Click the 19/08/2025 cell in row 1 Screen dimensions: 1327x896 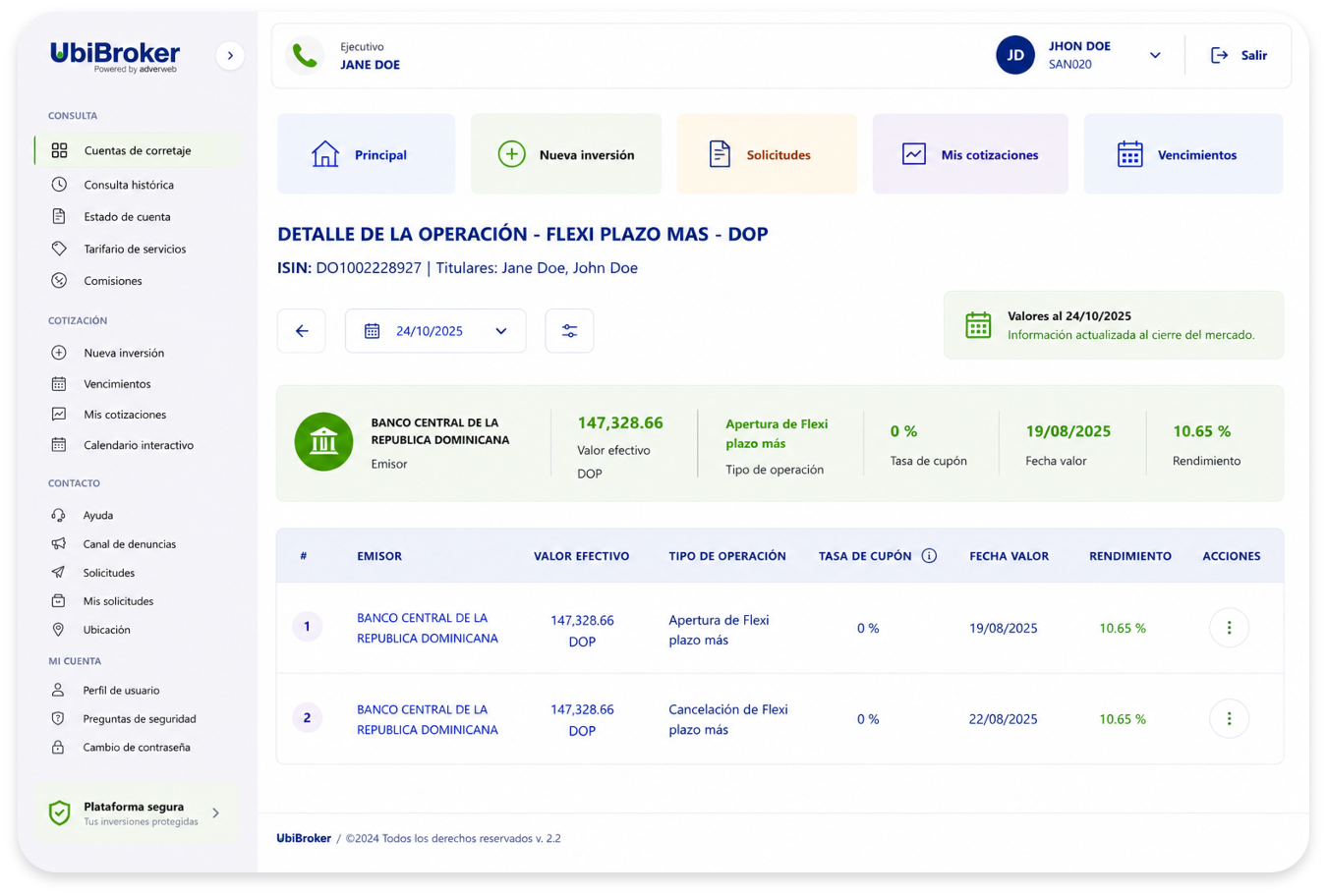[x=1003, y=628]
